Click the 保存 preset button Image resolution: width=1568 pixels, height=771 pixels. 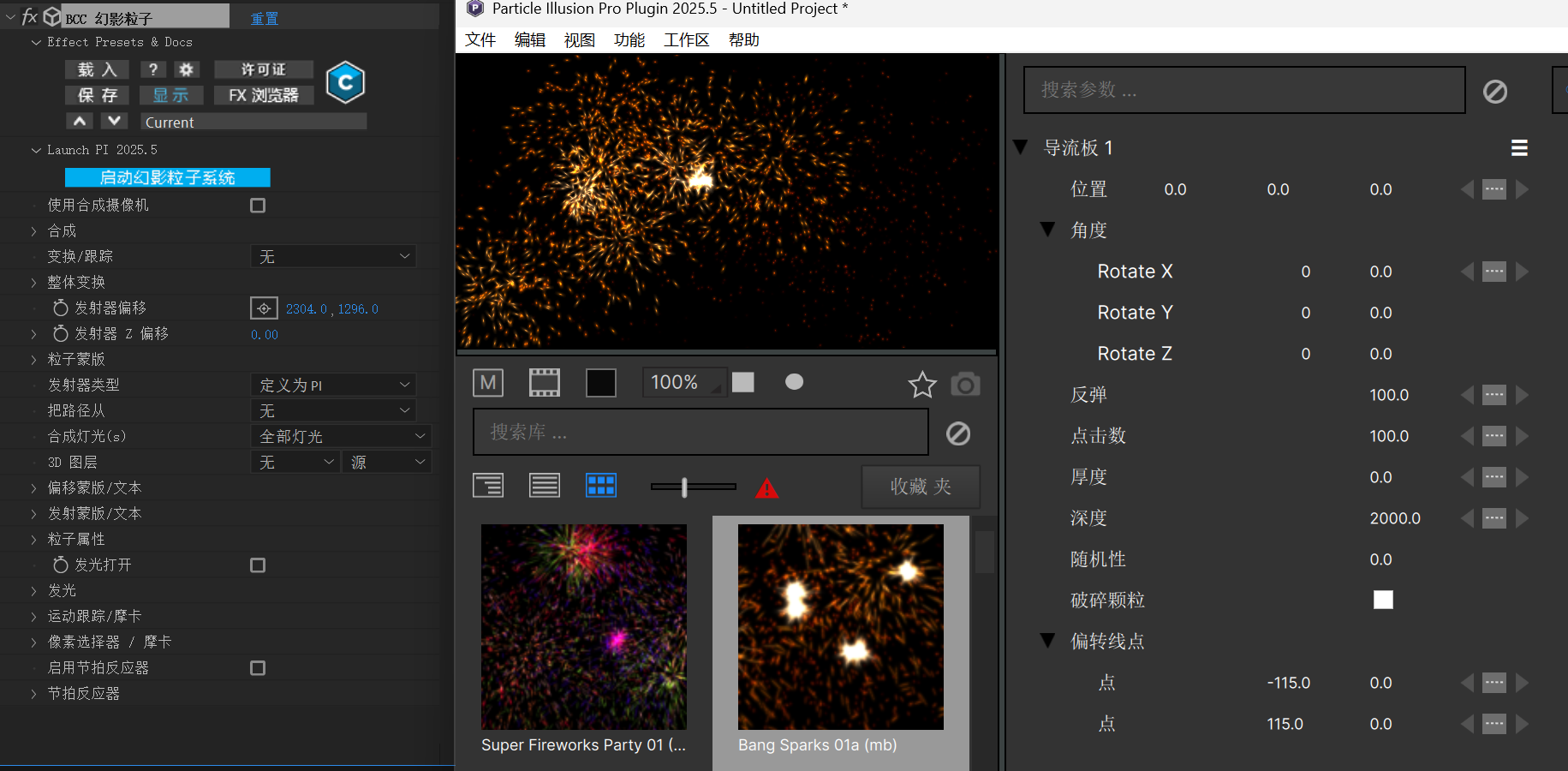(97, 95)
